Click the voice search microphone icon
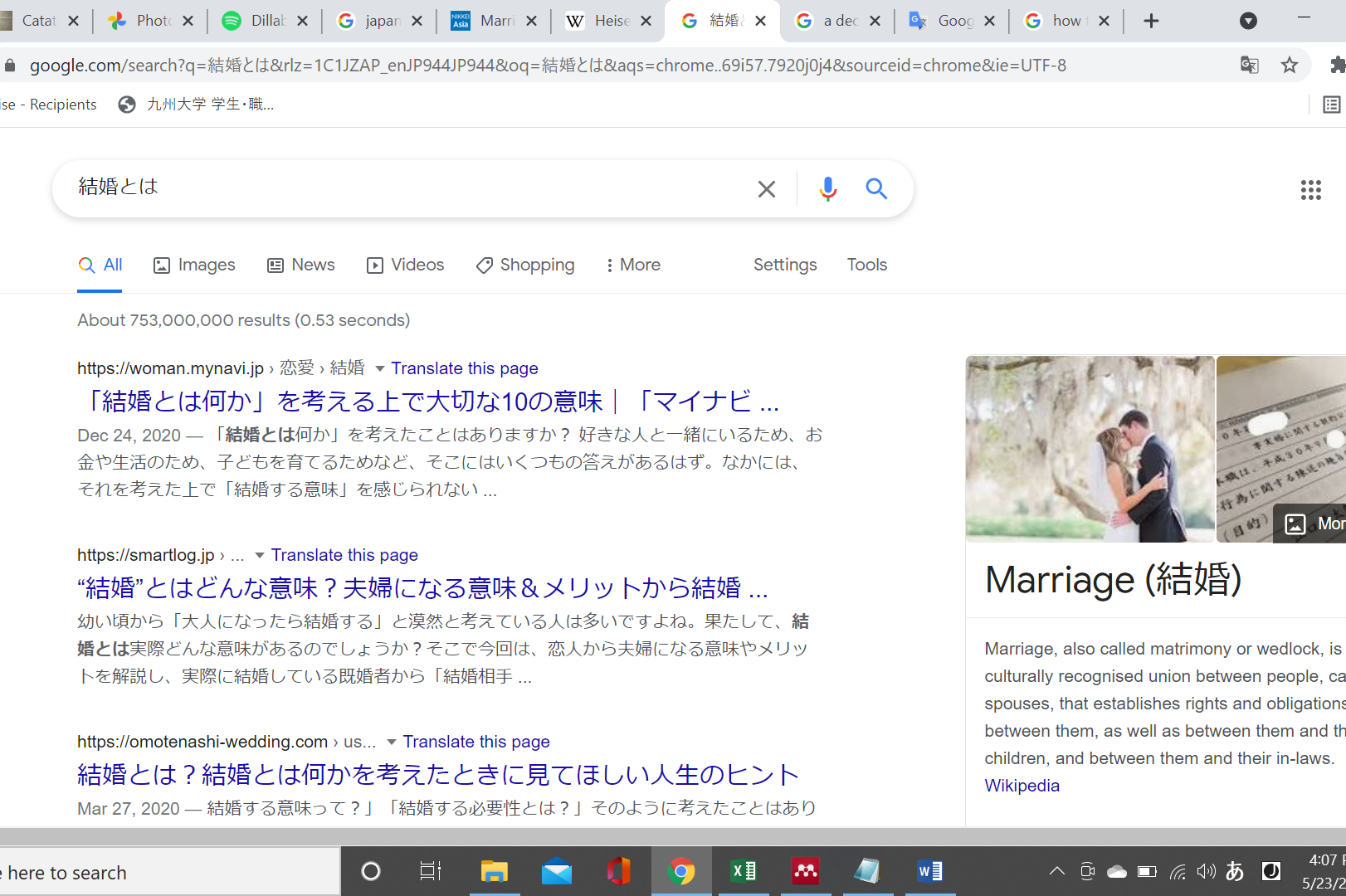Image resolution: width=1346 pixels, height=896 pixels. coord(827,189)
